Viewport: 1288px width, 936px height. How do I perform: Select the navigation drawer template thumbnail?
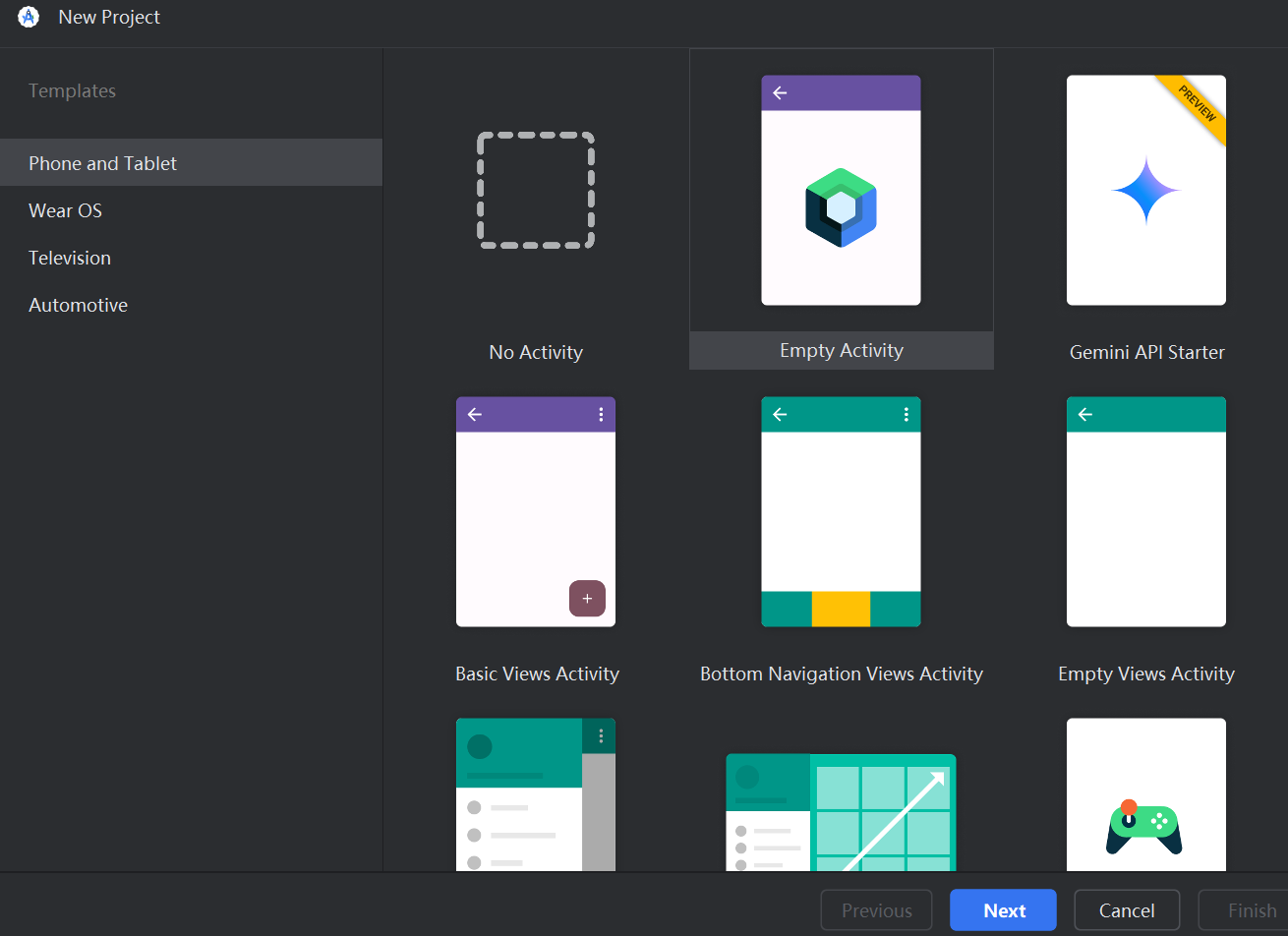tap(536, 794)
